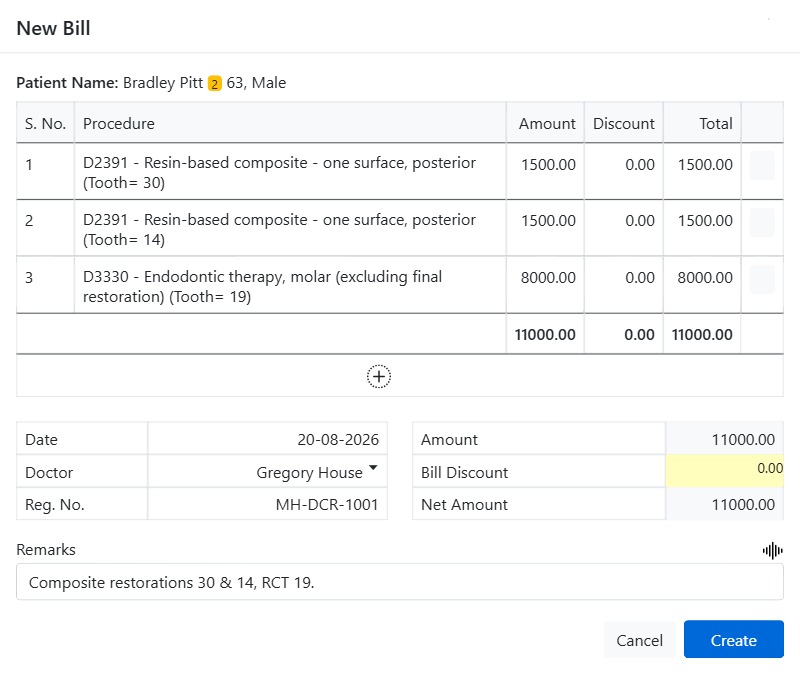Click the Discount column header
Image resolution: width=800 pixels, height=674 pixels.
point(623,123)
